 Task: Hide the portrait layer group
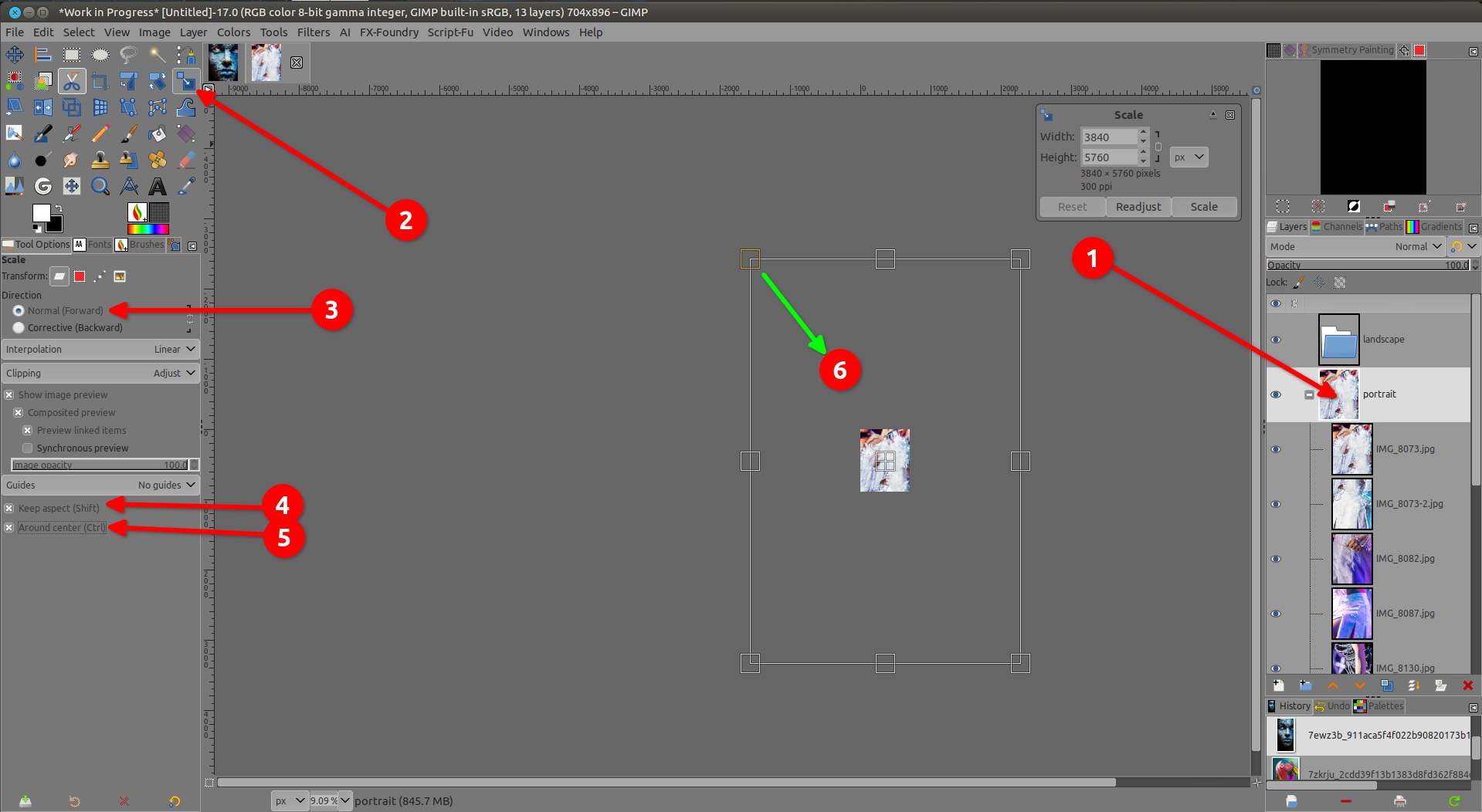click(x=1276, y=394)
